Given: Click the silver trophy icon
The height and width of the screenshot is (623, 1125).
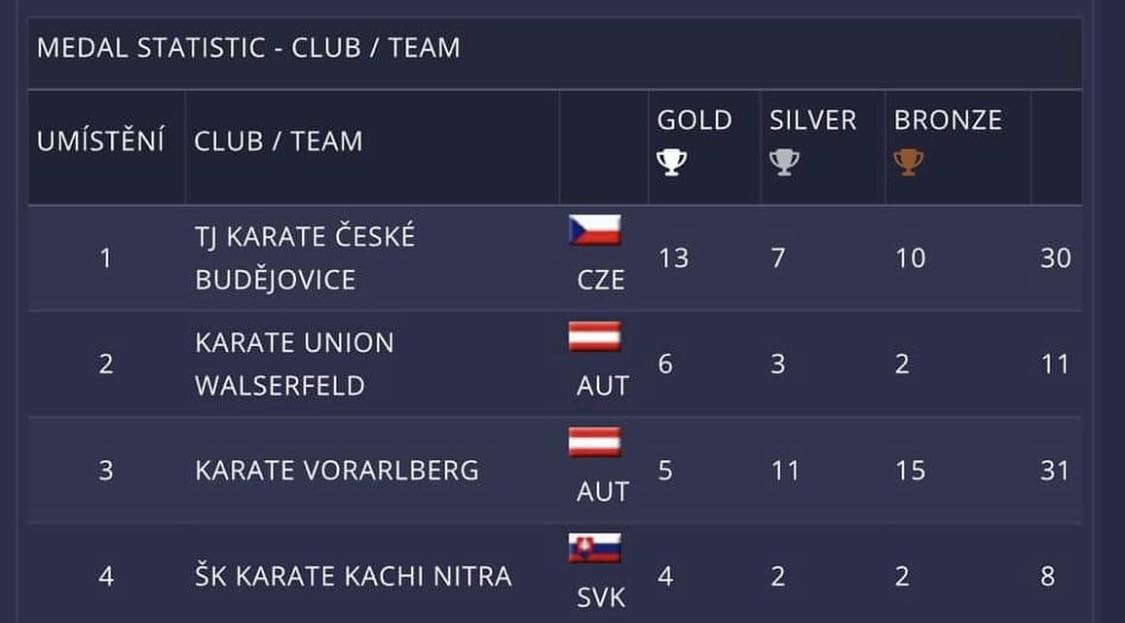Looking at the screenshot, I should tap(784, 162).
